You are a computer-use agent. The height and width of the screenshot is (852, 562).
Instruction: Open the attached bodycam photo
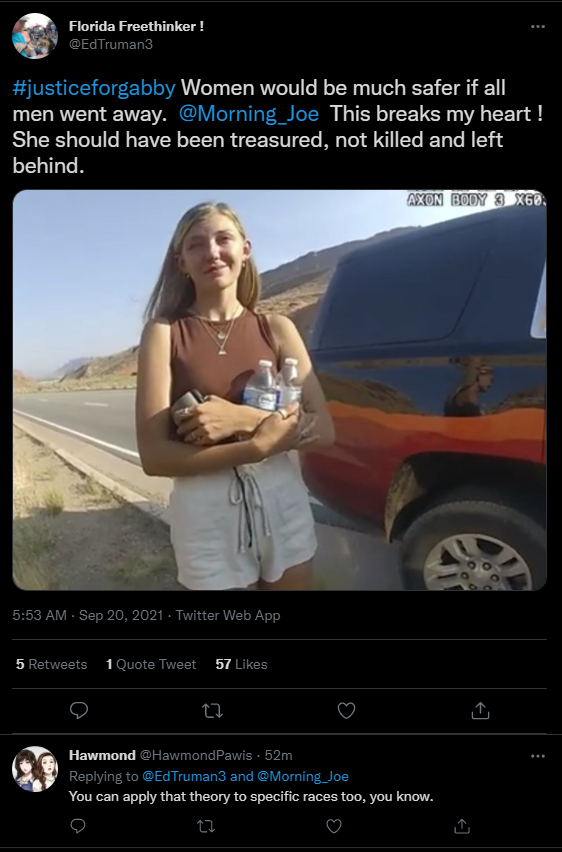pyautogui.click(x=279, y=390)
